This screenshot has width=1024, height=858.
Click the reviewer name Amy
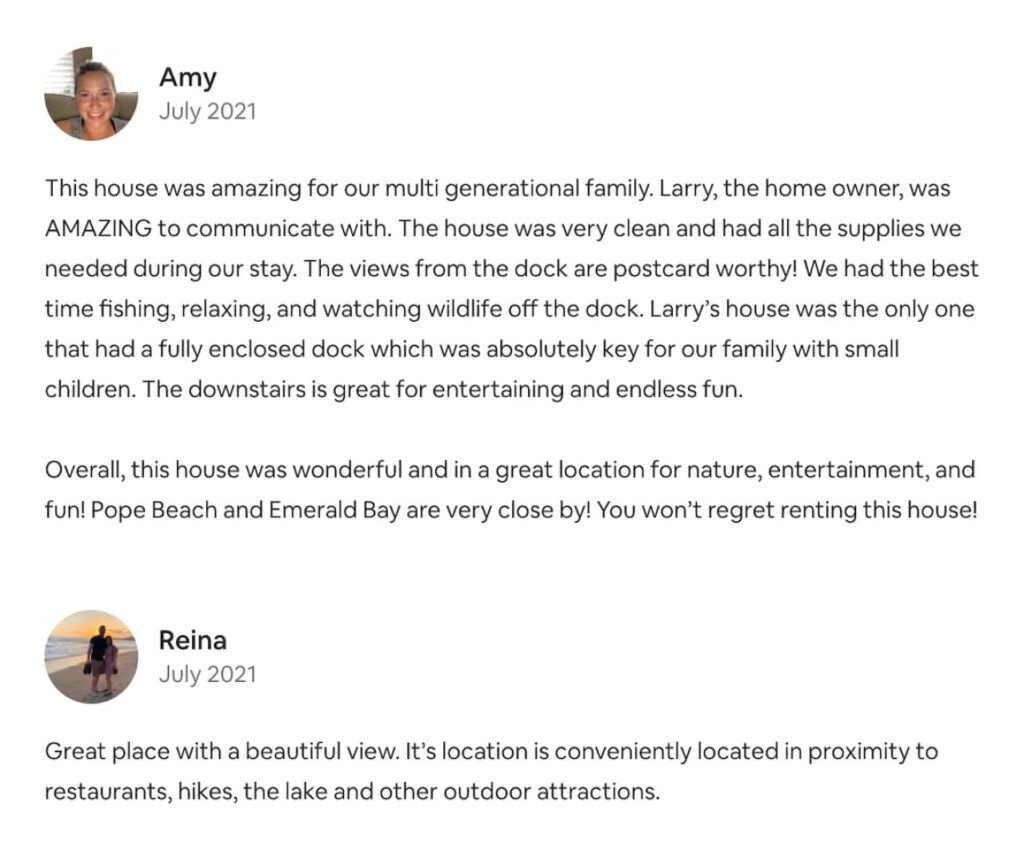coord(187,78)
